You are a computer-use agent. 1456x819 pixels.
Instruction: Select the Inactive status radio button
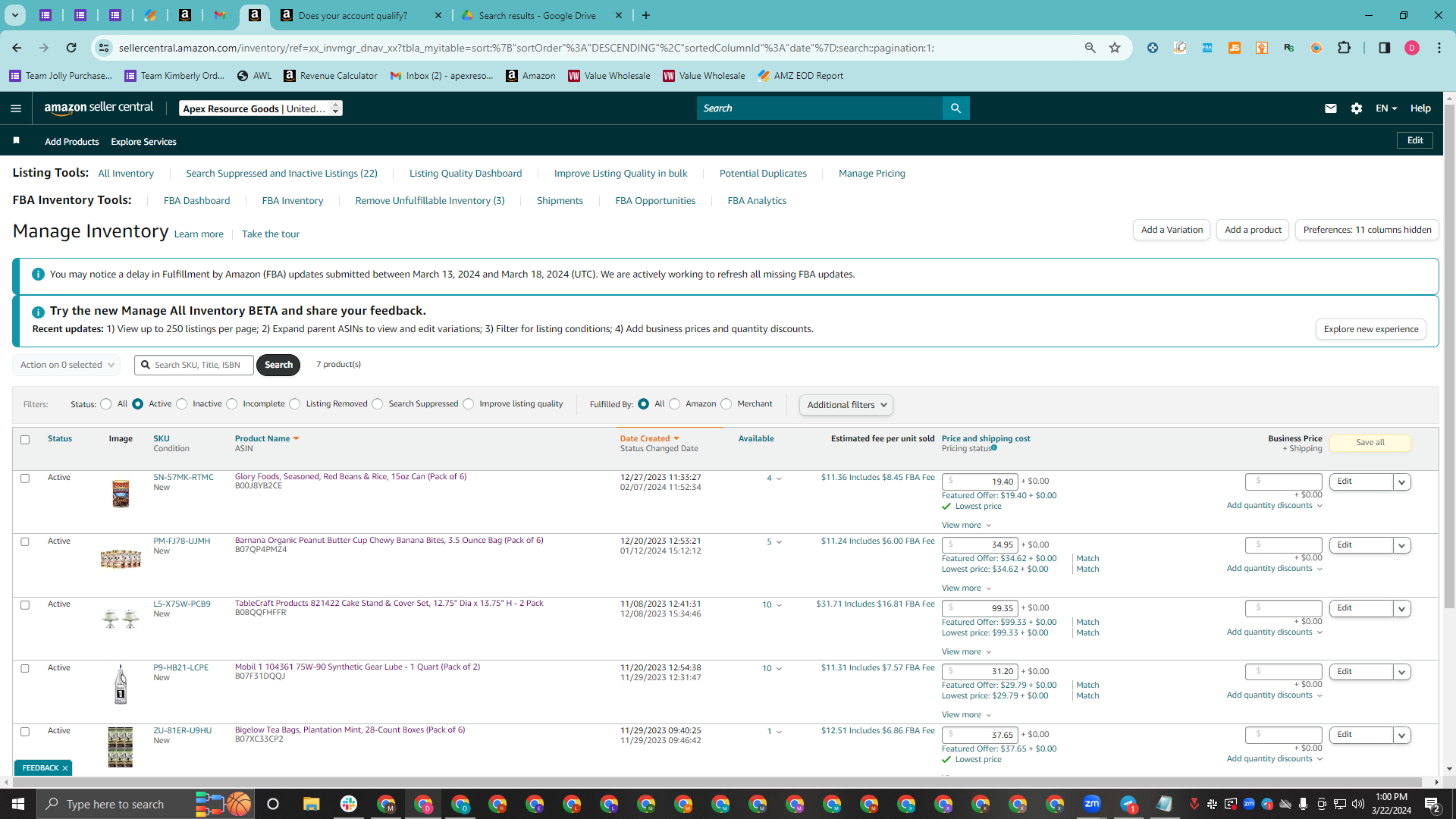pyautogui.click(x=182, y=404)
